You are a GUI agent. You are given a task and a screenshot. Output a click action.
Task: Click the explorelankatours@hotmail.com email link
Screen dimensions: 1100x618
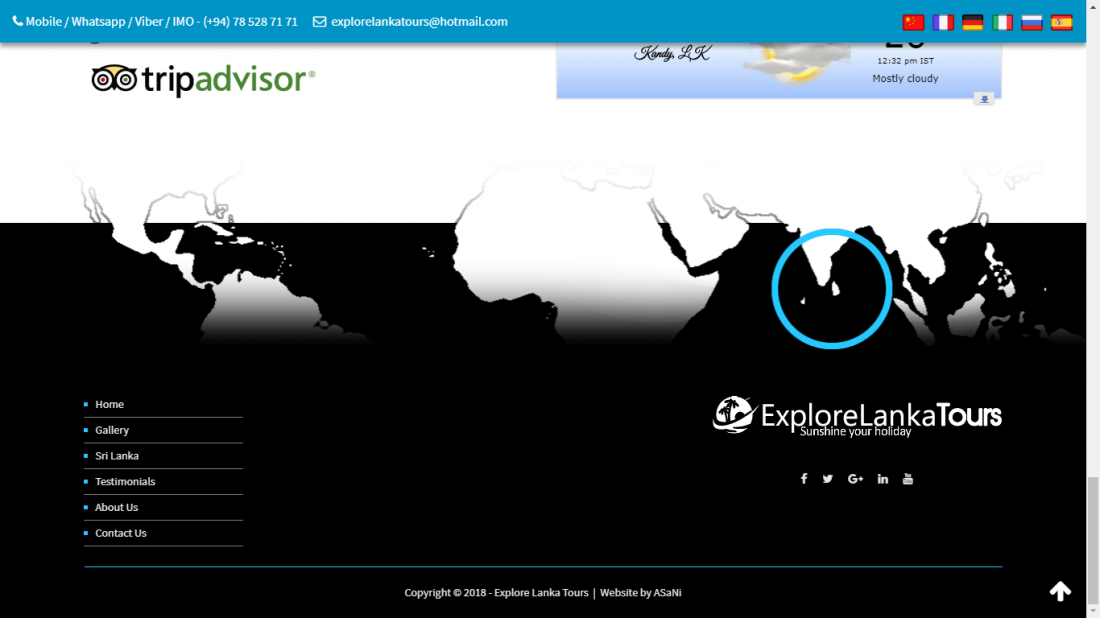click(420, 22)
